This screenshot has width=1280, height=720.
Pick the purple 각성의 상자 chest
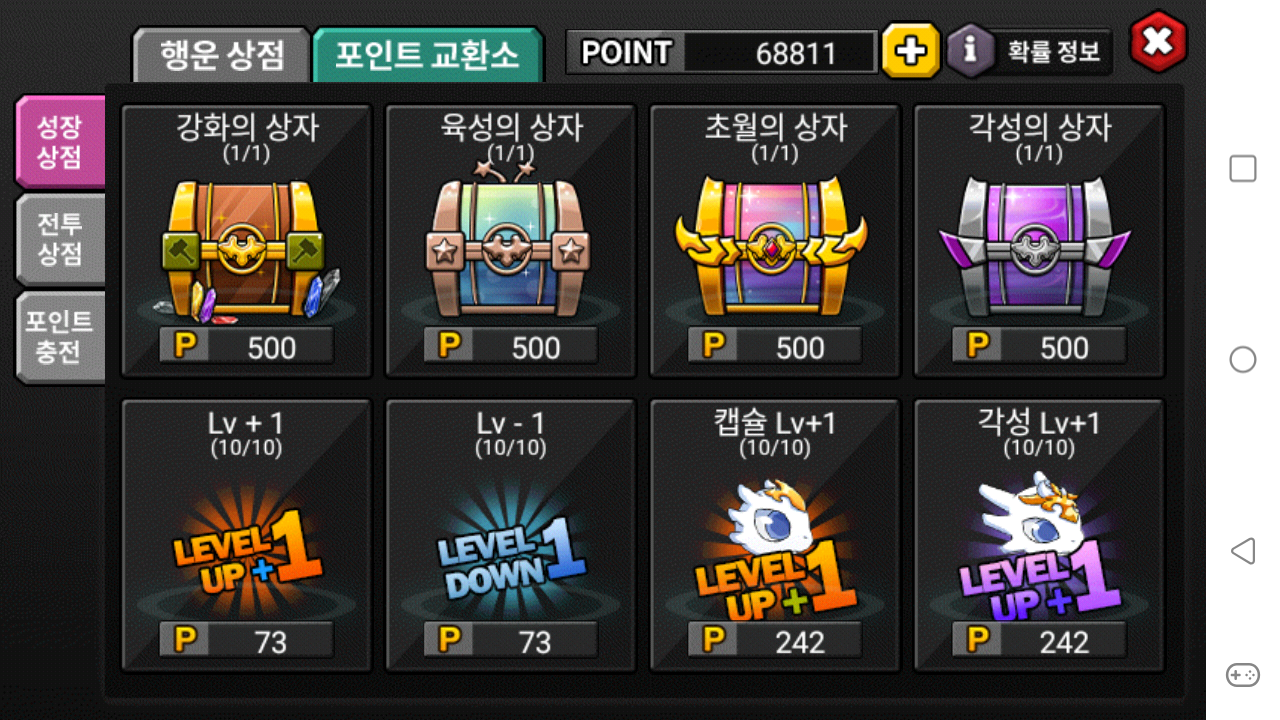tap(1038, 247)
